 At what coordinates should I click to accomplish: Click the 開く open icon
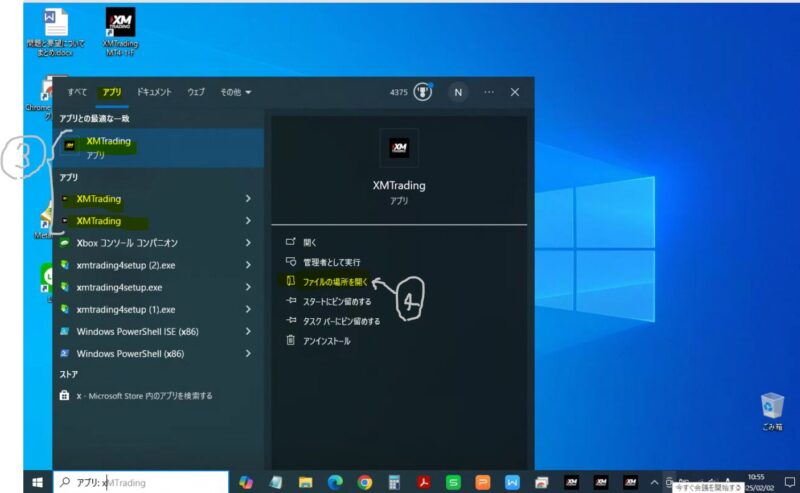(290, 242)
